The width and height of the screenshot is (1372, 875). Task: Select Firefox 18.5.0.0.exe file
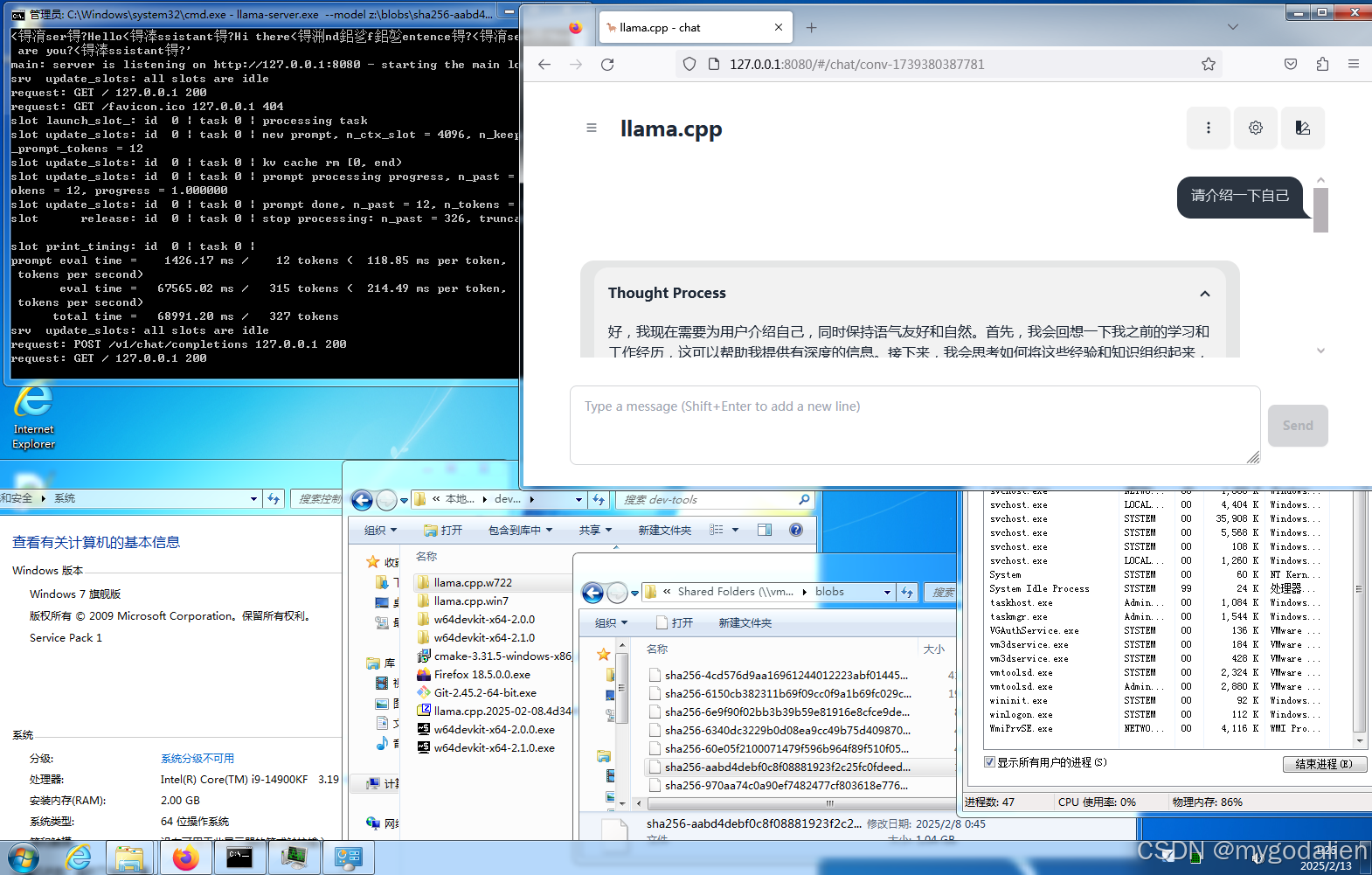tap(482, 674)
